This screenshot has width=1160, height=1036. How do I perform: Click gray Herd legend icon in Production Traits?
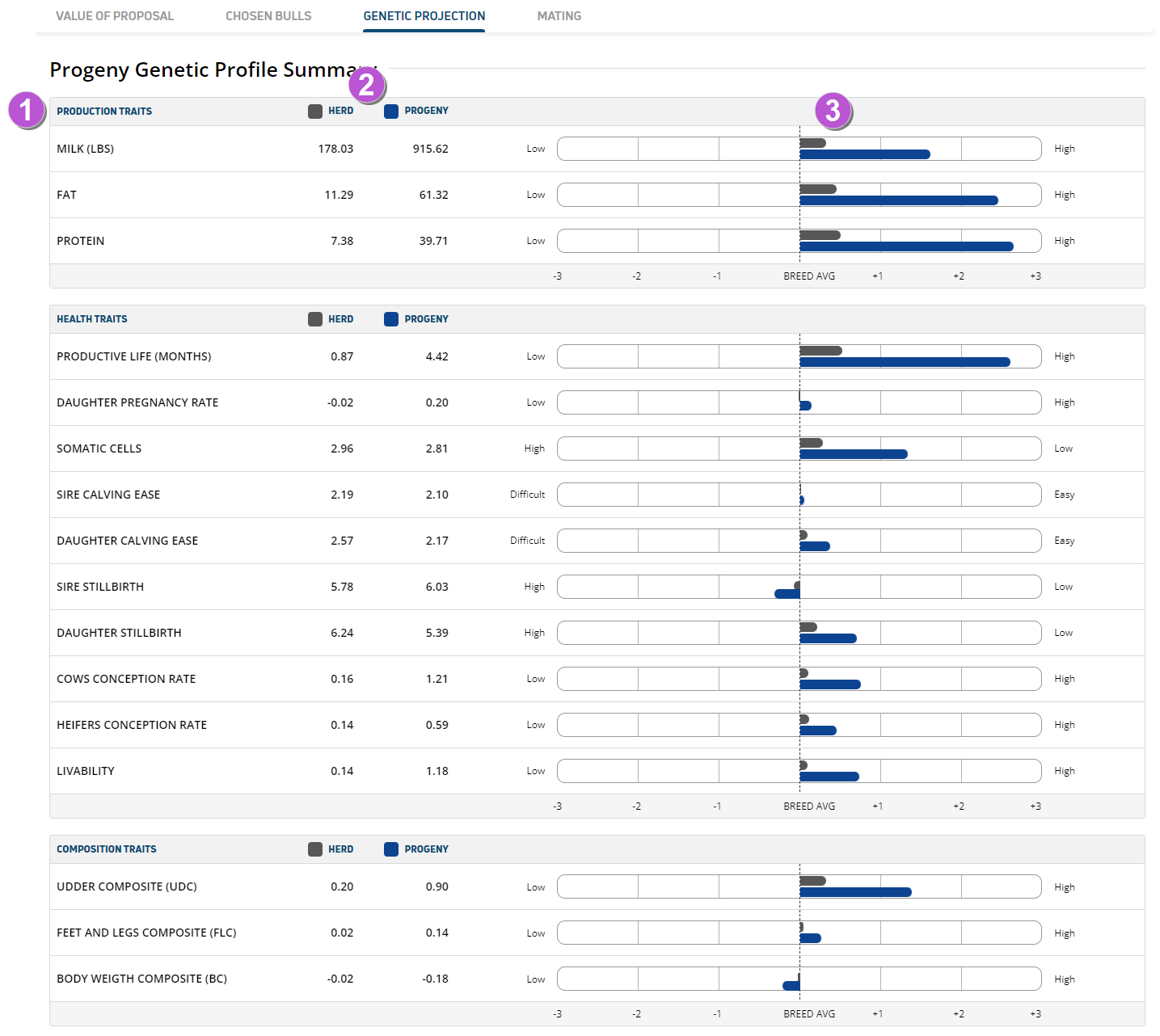(315, 112)
